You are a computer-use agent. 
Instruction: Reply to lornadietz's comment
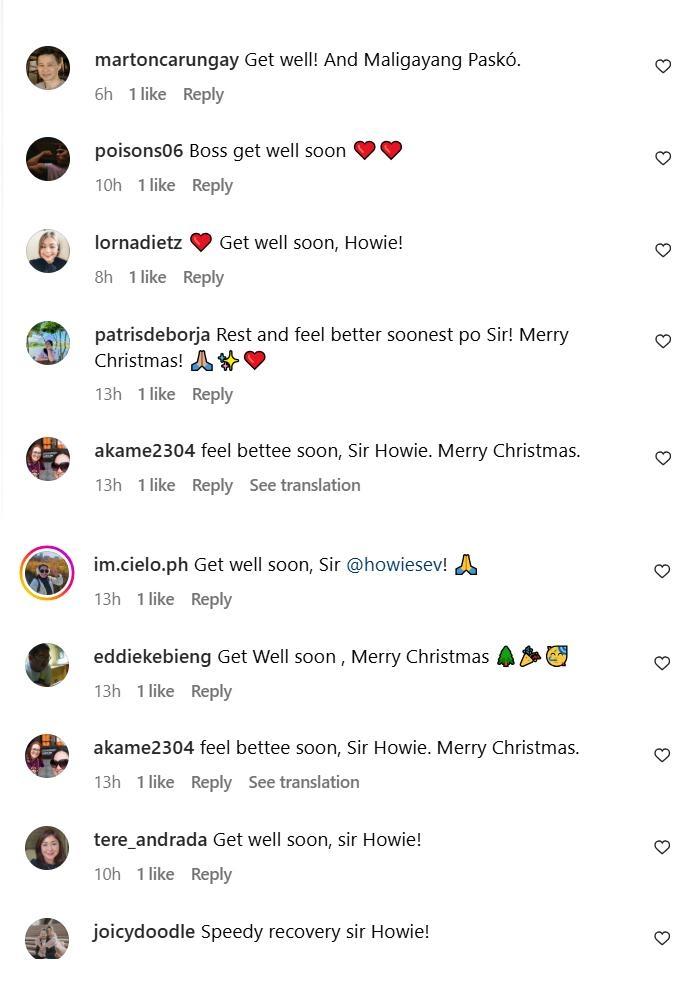[203, 277]
